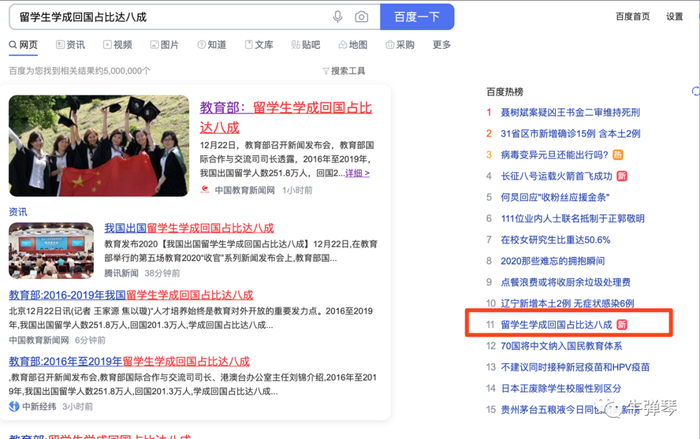Click the 中国教育新闻网 source logo icon
This screenshot has width=700, height=439.
coord(205,190)
